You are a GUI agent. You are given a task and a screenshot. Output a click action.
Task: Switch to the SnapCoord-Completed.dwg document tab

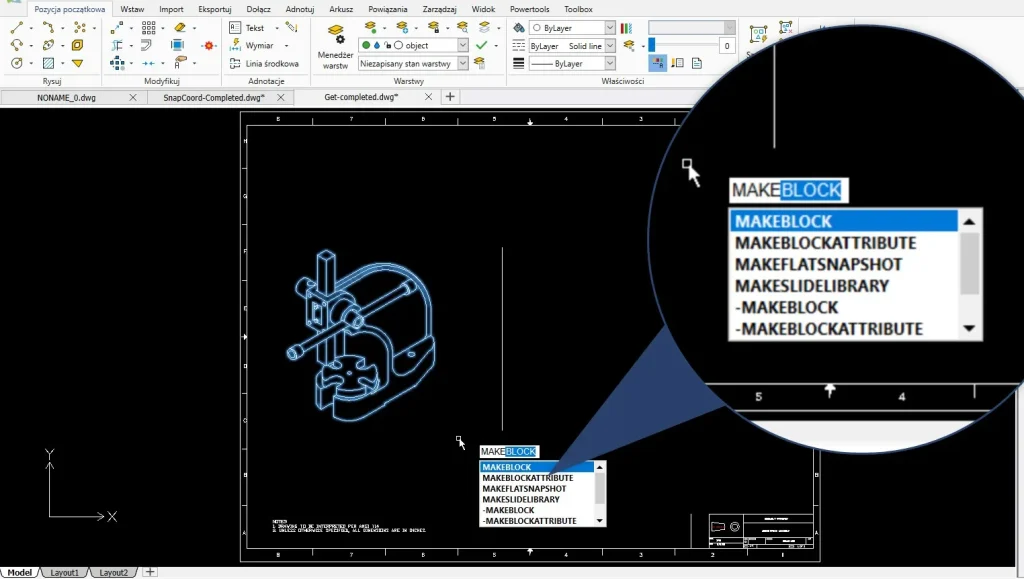214,97
